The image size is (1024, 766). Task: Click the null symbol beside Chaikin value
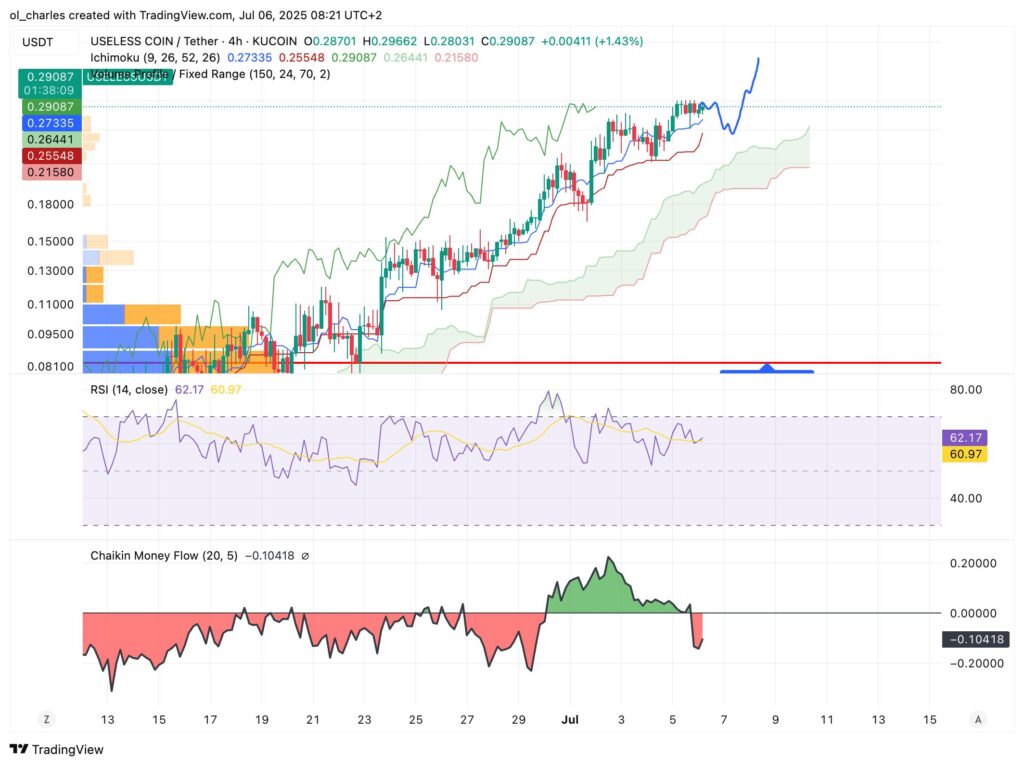pyautogui.click(x=305, y=555)
